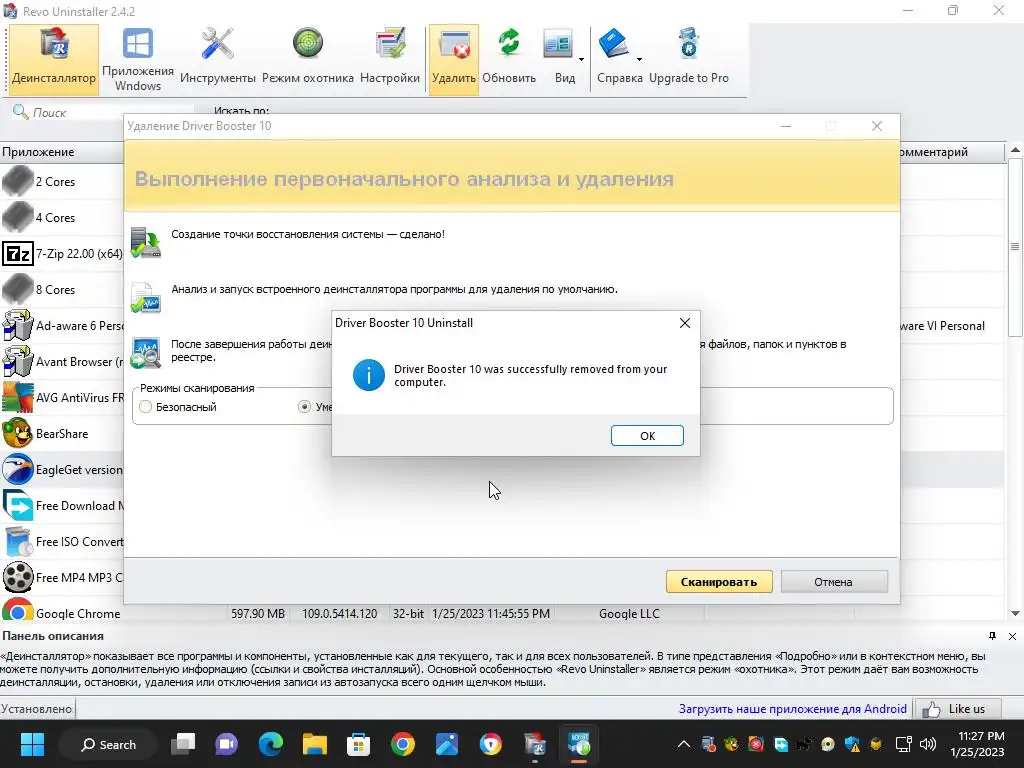Screen dimensions: 1024x768
Task: Select the Умеренный scan mode radio
Action: click(x=304, y=407)
